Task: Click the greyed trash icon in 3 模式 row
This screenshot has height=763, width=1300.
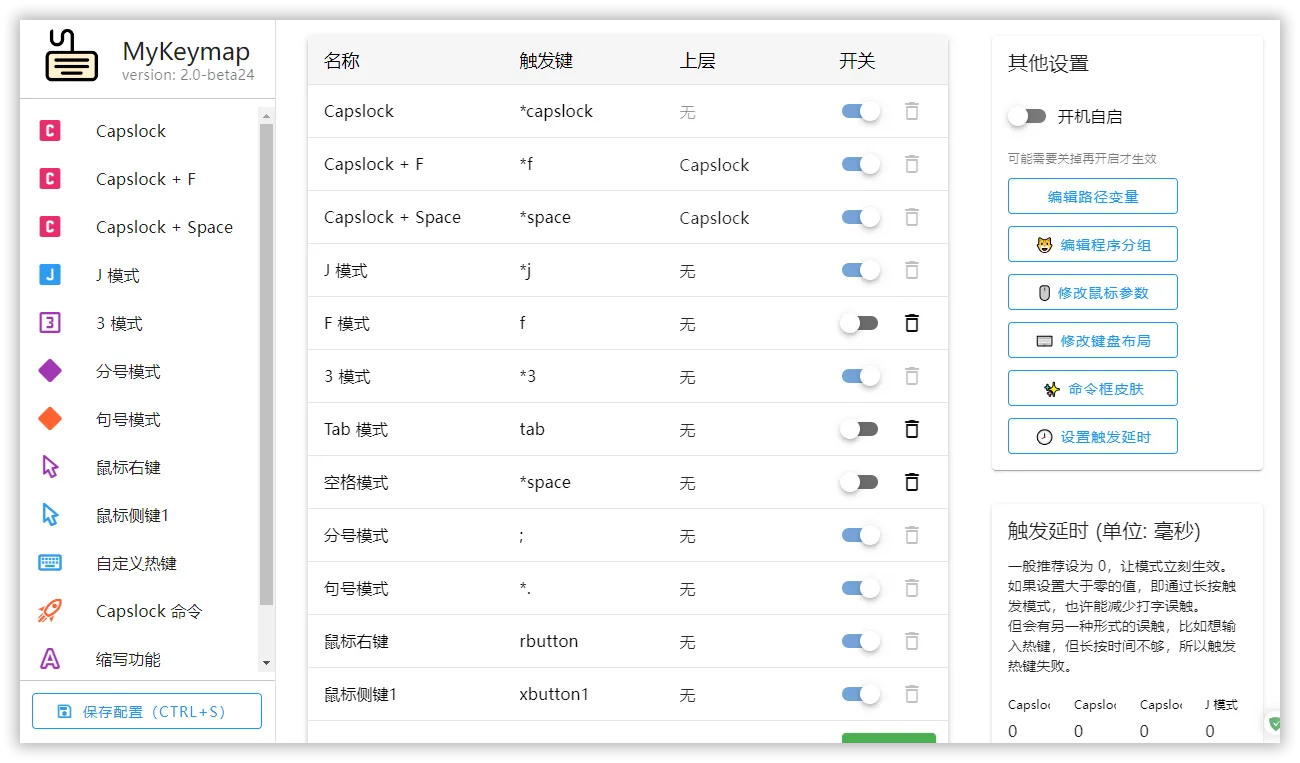Action: [x=911, y=376]
